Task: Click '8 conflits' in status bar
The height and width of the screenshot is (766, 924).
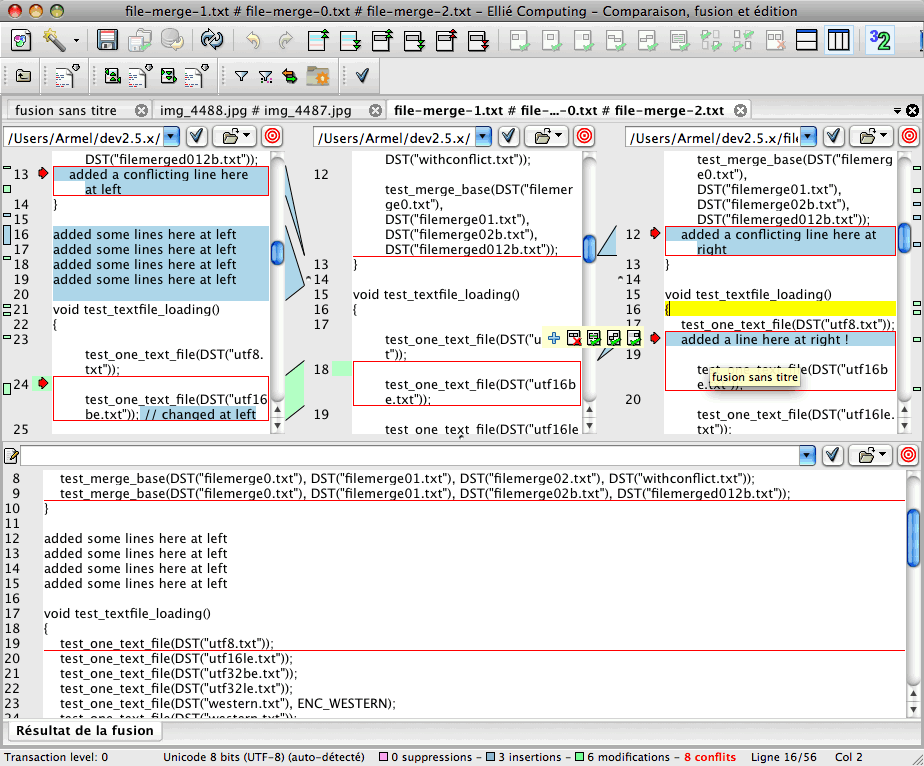Action: (710, 757)
